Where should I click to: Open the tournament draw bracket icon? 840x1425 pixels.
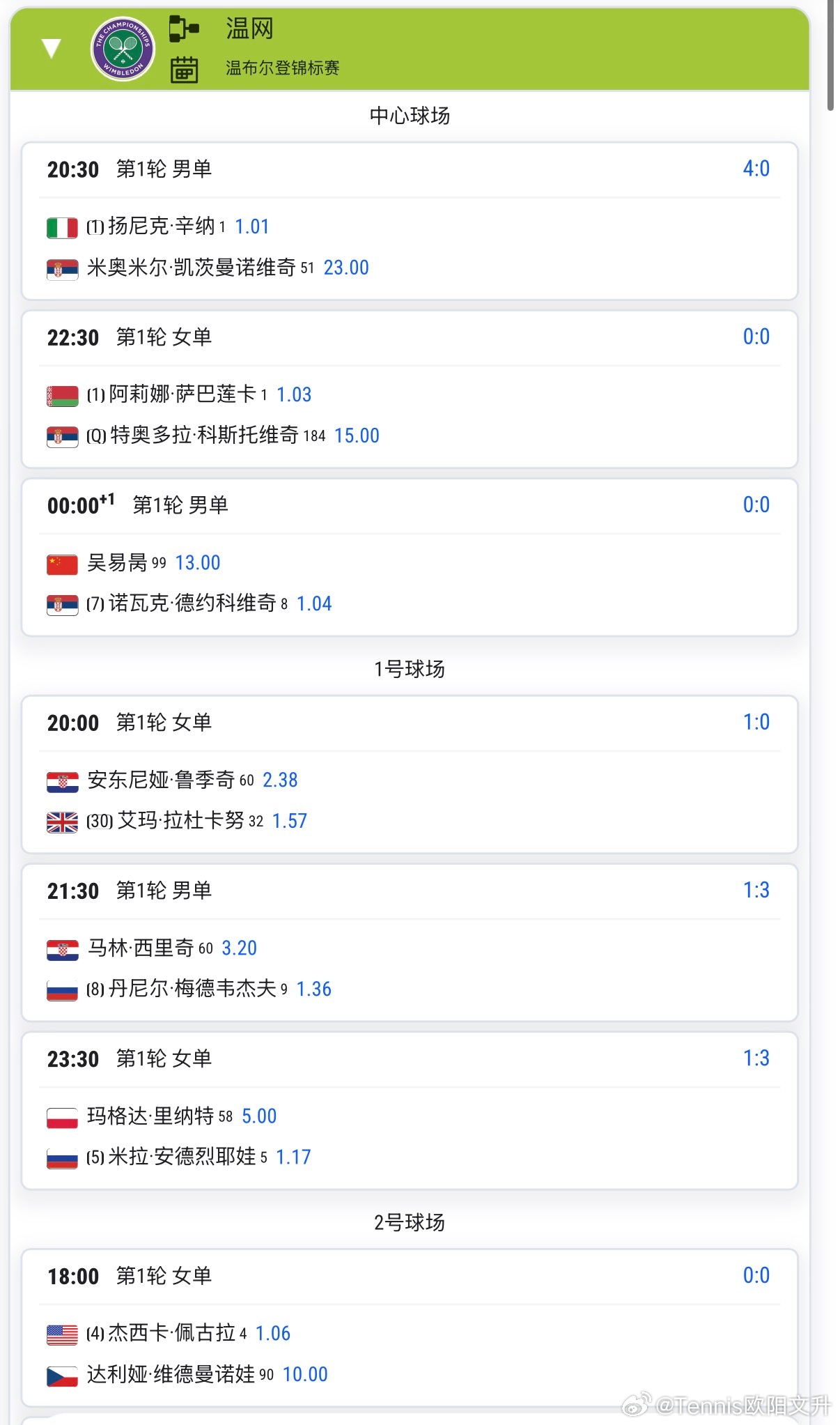point(184,29)
